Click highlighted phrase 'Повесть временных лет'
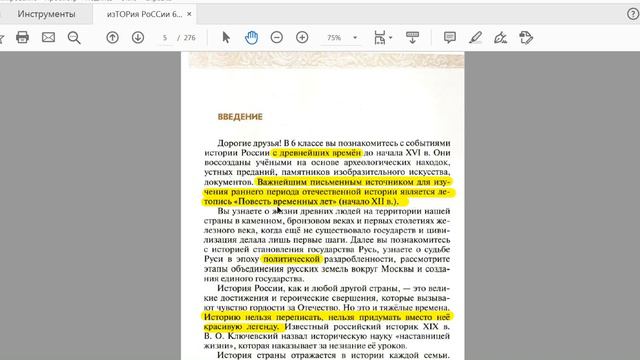This screenshot has height=360, width=640. tap(287, 202)
